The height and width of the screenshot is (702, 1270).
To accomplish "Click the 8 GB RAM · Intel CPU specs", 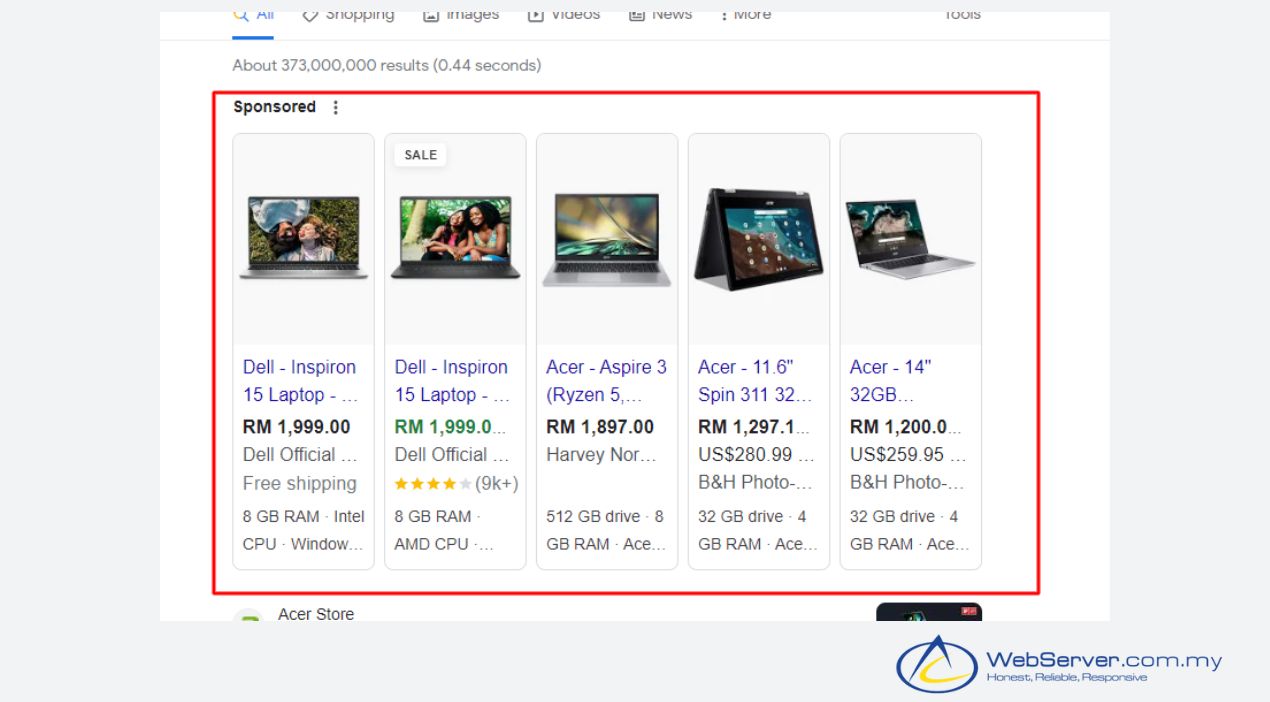I will [x=303, y=530].
